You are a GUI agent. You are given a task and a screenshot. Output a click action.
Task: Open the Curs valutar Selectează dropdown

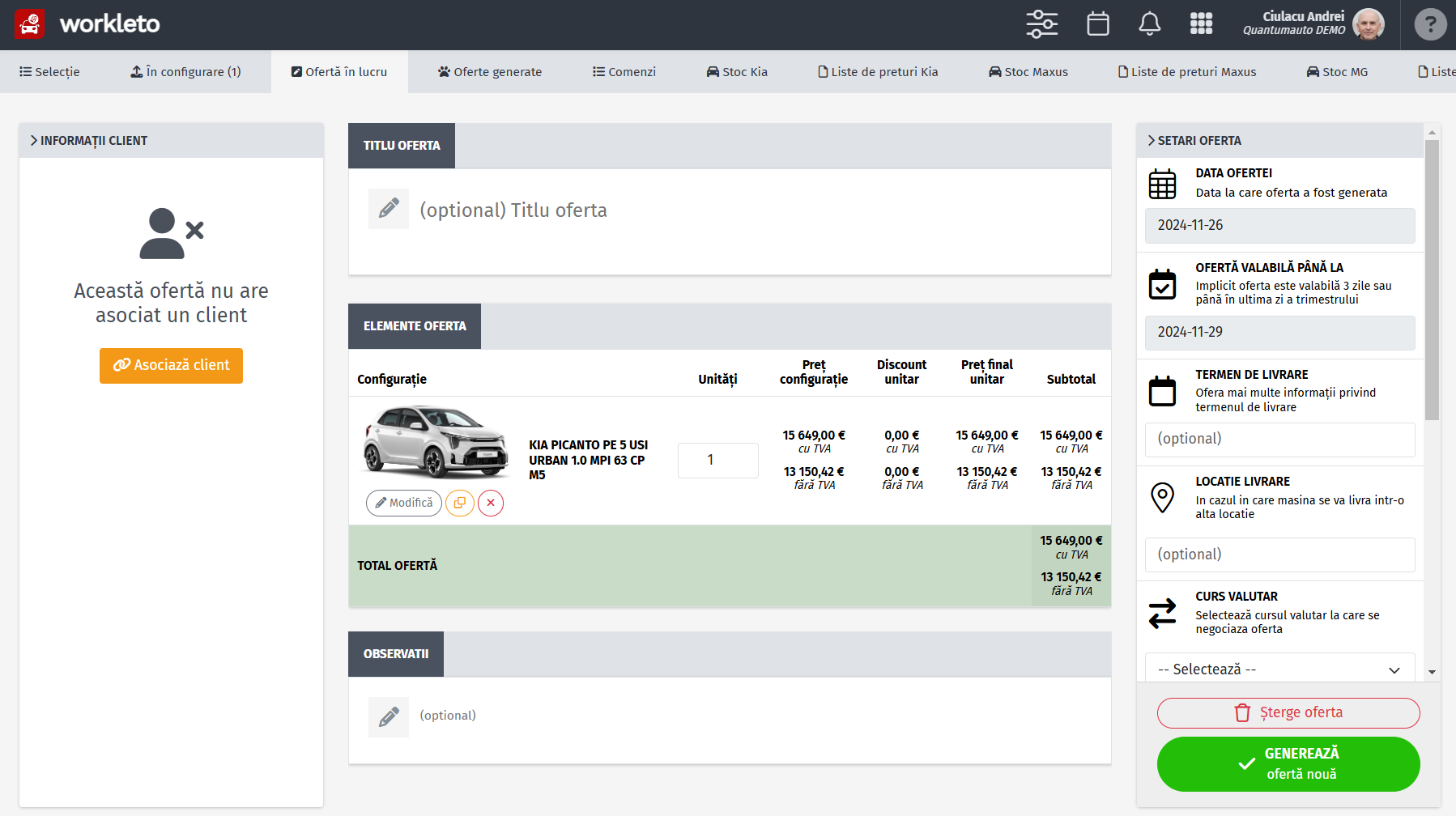pyautogui.click(x=1279, y=669)
